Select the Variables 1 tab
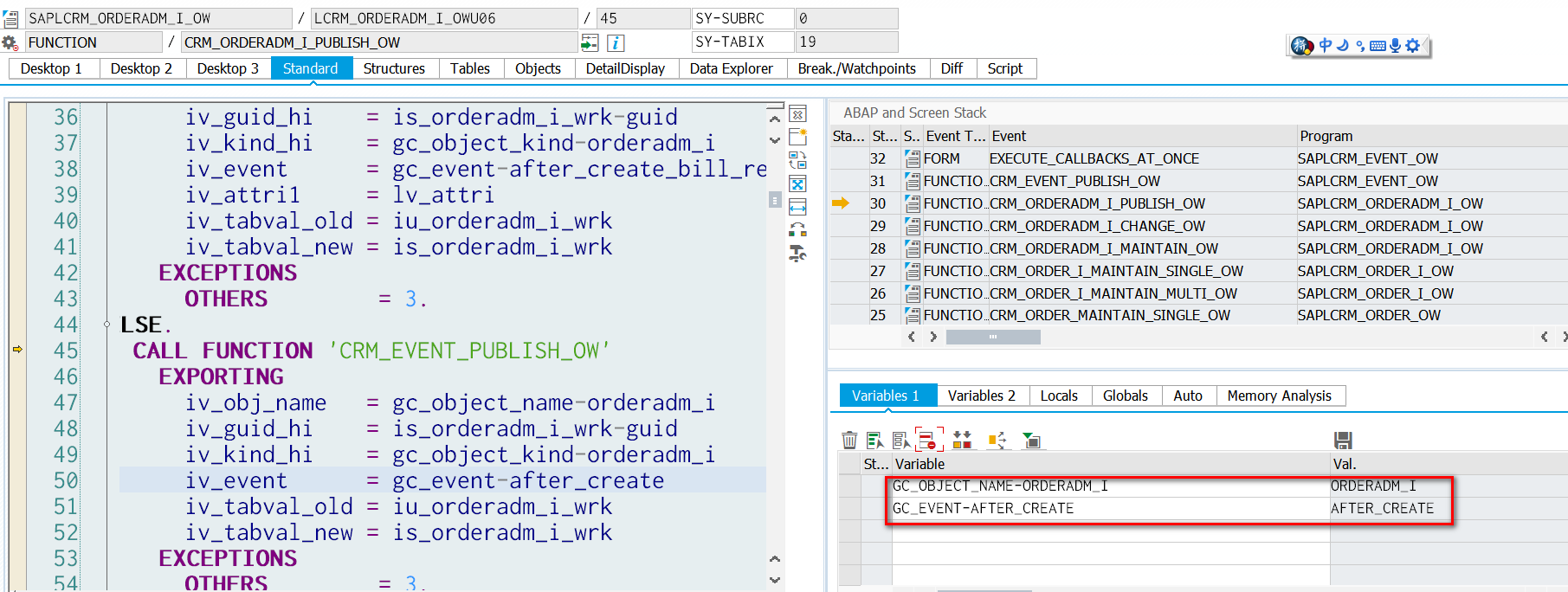This screenshot has width=1568, height=592. (886, 396)
